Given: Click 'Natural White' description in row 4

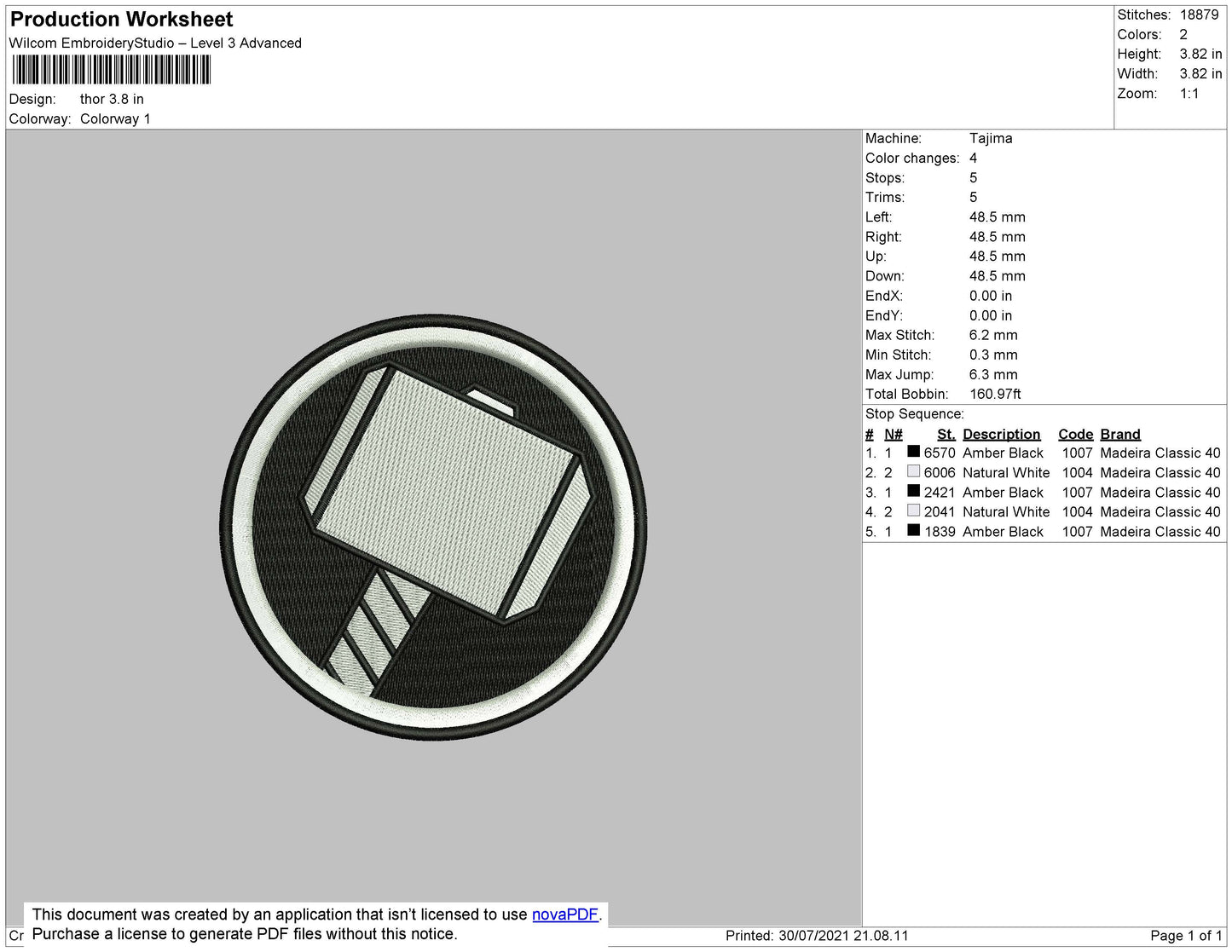Looking at the screenshot, I should [1006, 511].
